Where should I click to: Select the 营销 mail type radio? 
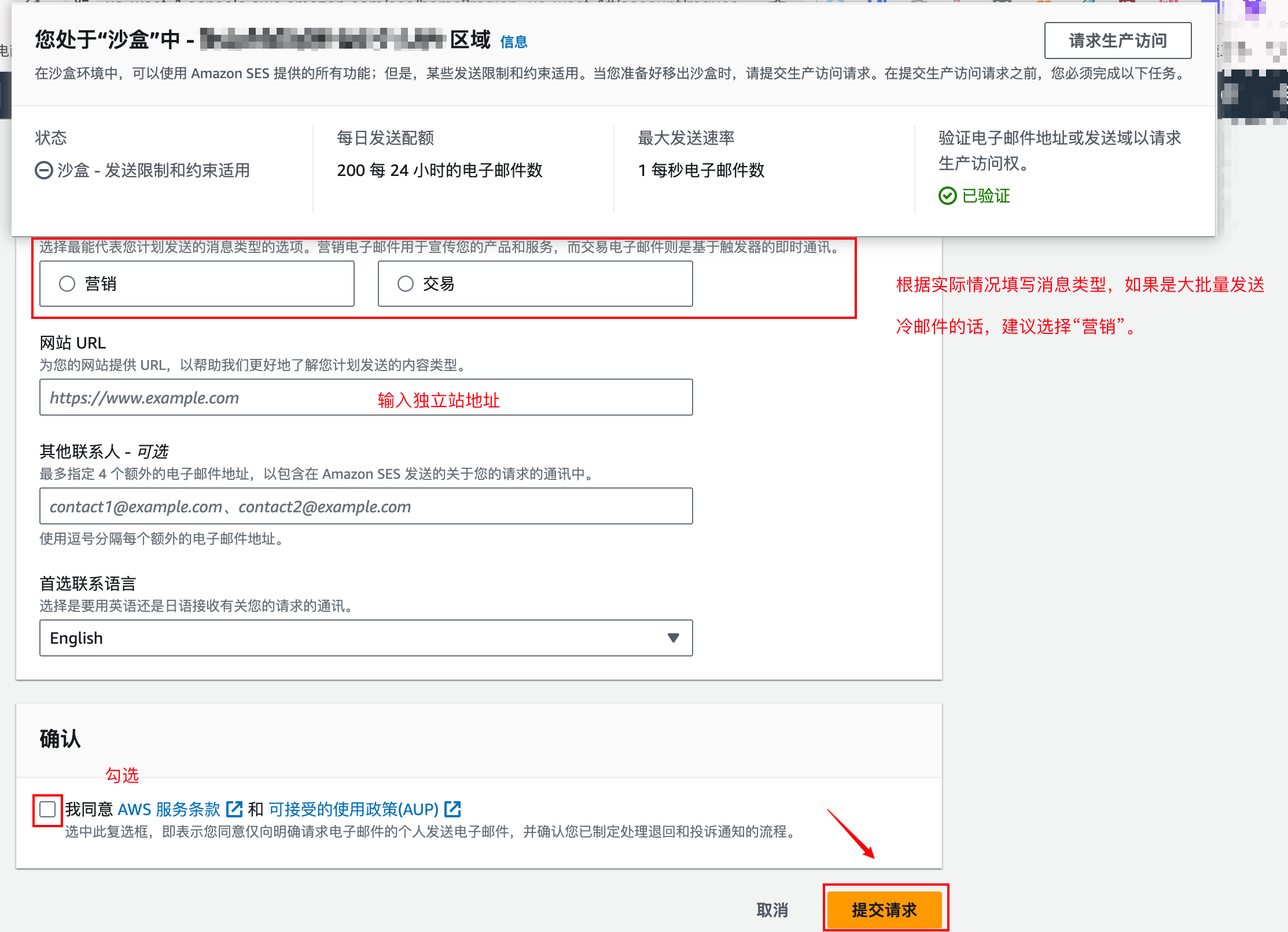(x=67, y=284)
